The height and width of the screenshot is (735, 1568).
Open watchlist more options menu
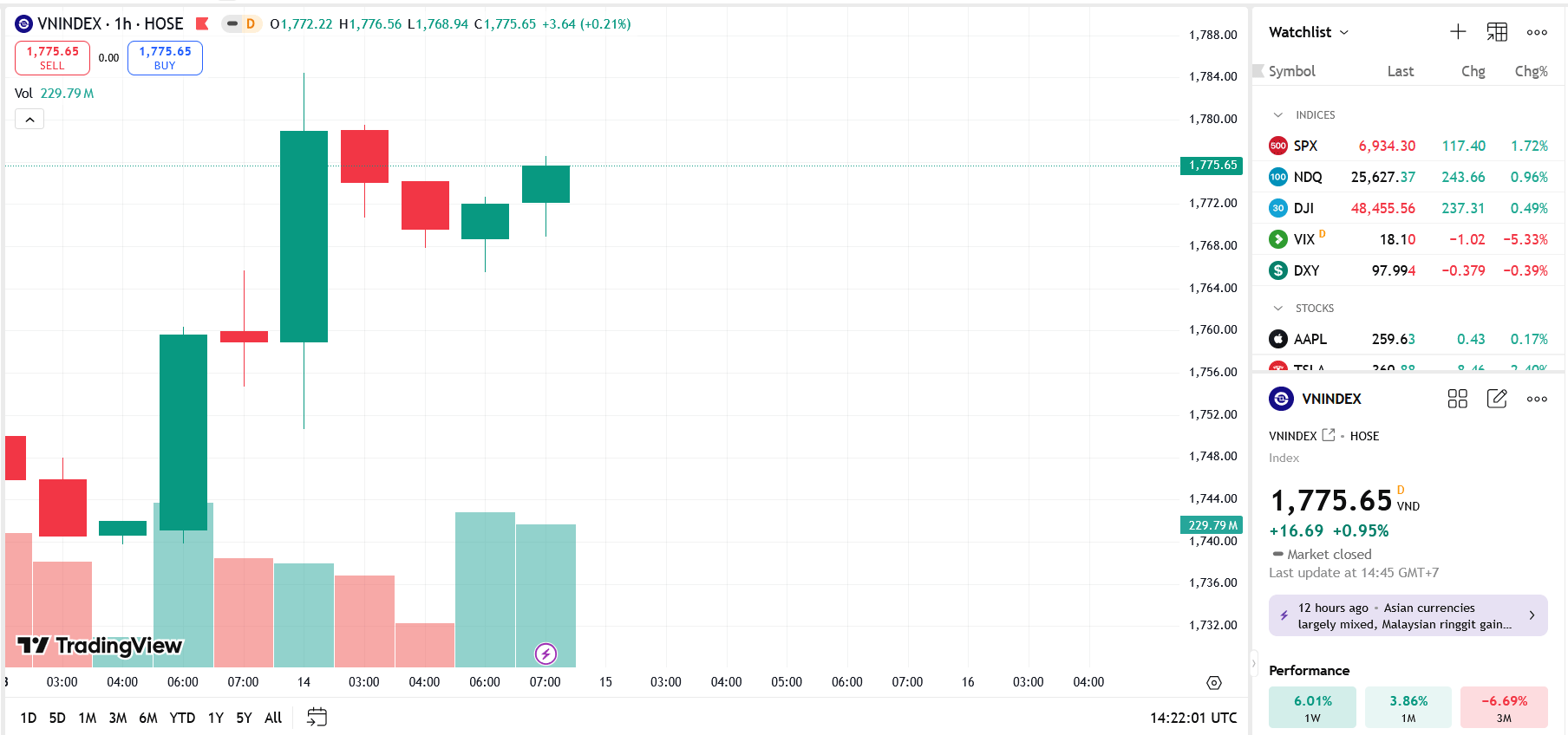1537,32
